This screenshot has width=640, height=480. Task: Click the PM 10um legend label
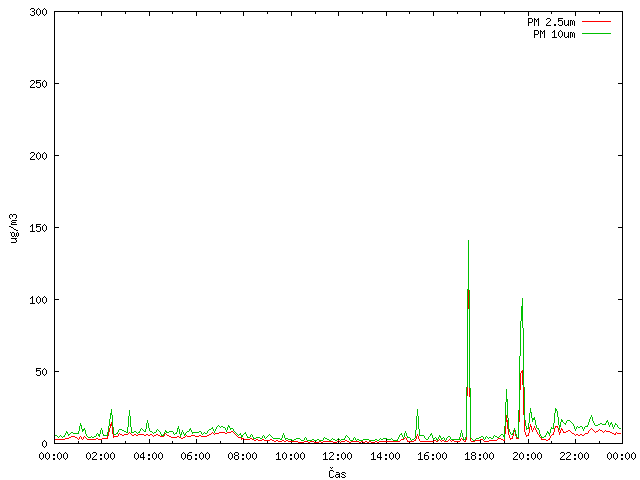point(554,34)
